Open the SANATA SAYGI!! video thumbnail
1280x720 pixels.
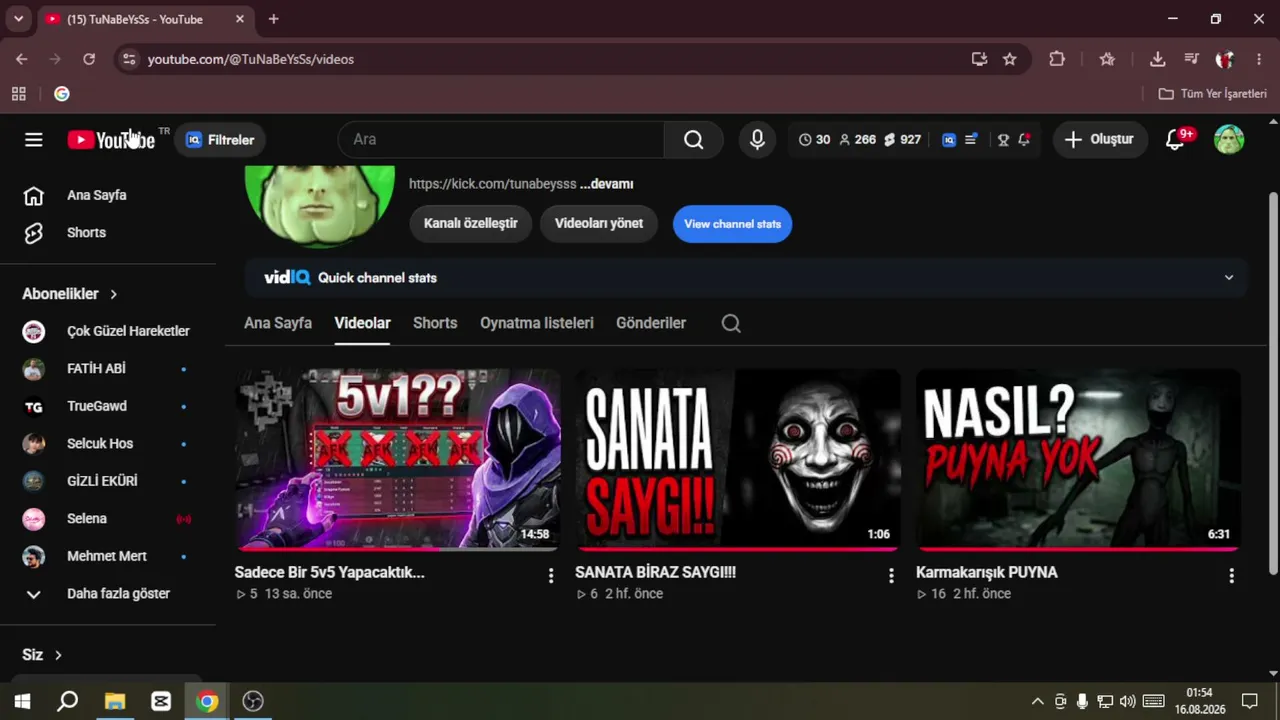click(738, 460)
